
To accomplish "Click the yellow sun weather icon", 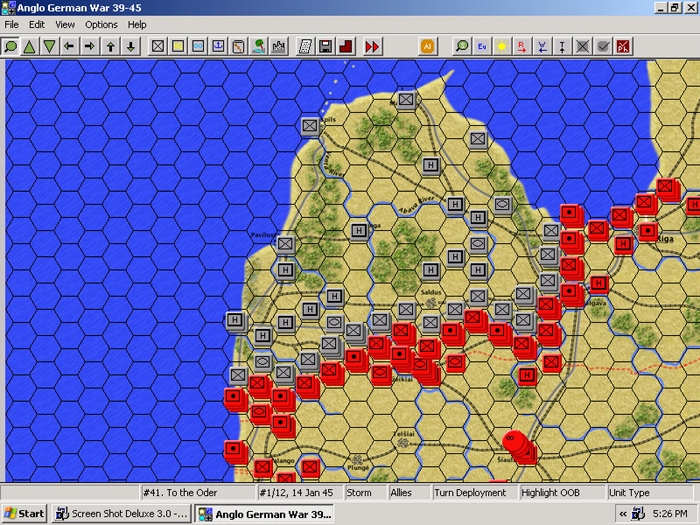I will pos(502,46).
